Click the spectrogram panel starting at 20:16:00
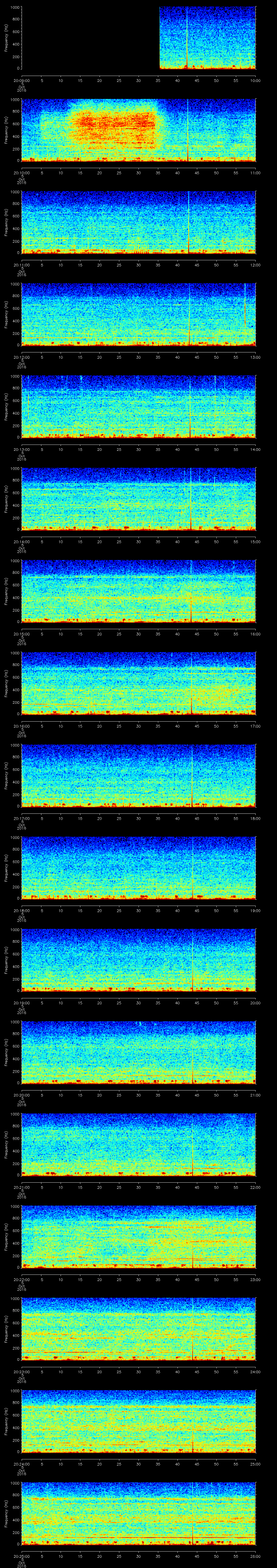 139,683
